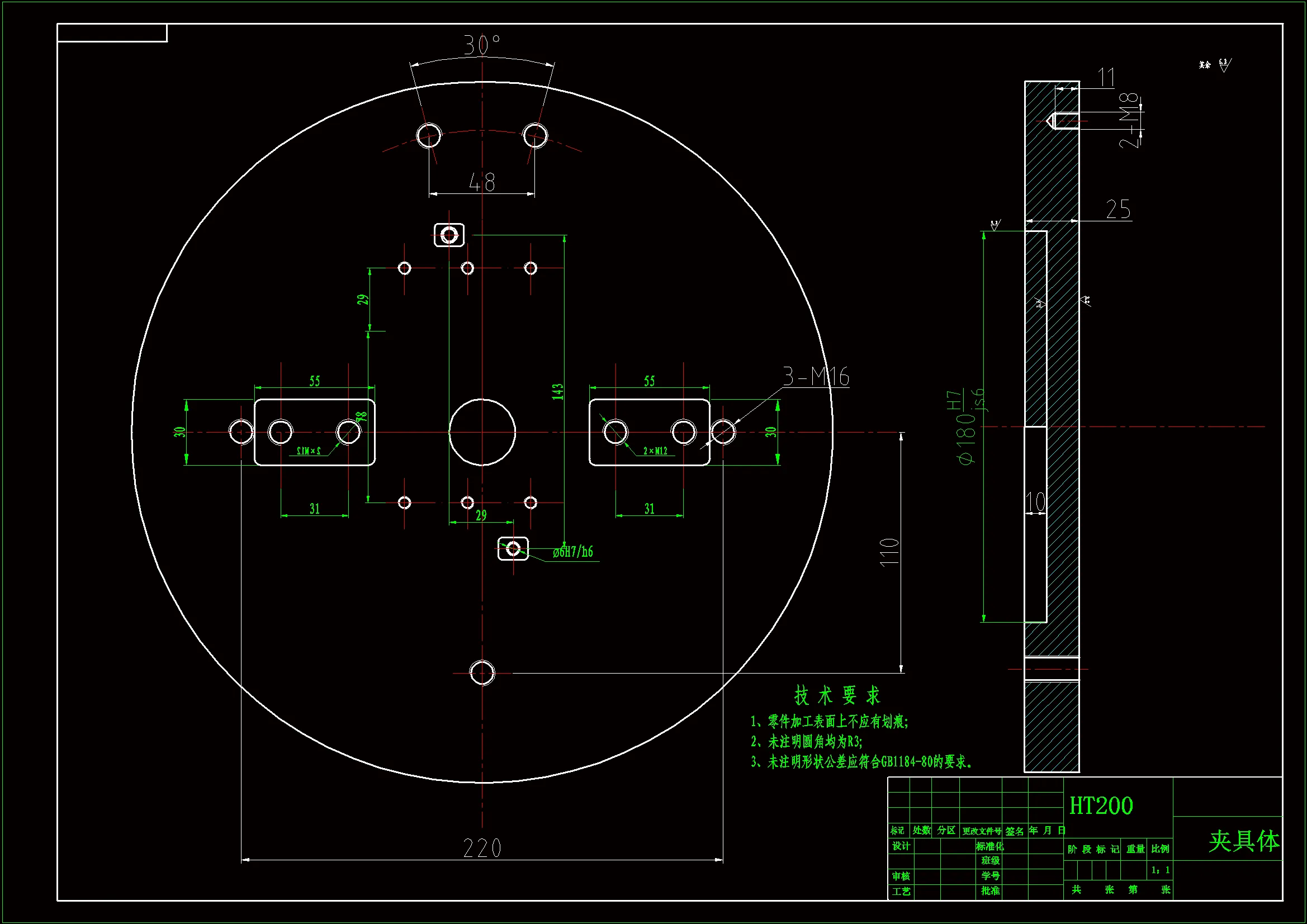Select the 143 vertical dimension text

557,392
